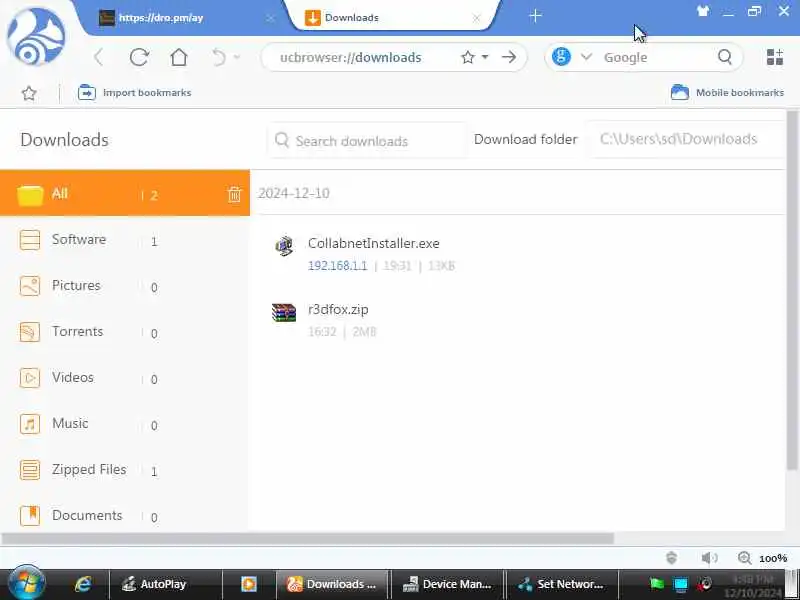Click the trash icon to clear All
Screen dimensions: 800x600
234,194
